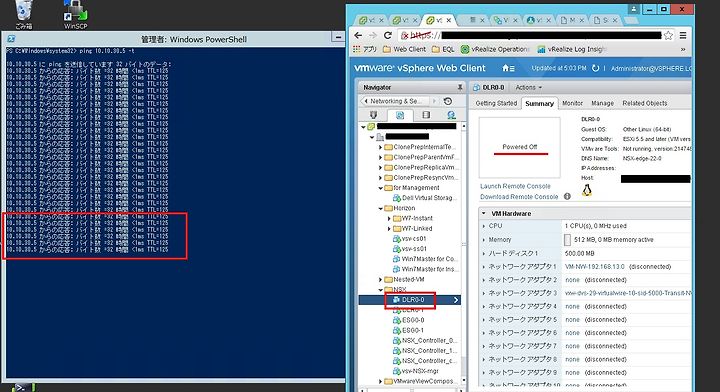Expand the VMwareViewCompos... folder
This screenshot has width=720, height=392.
click(380, 381)
